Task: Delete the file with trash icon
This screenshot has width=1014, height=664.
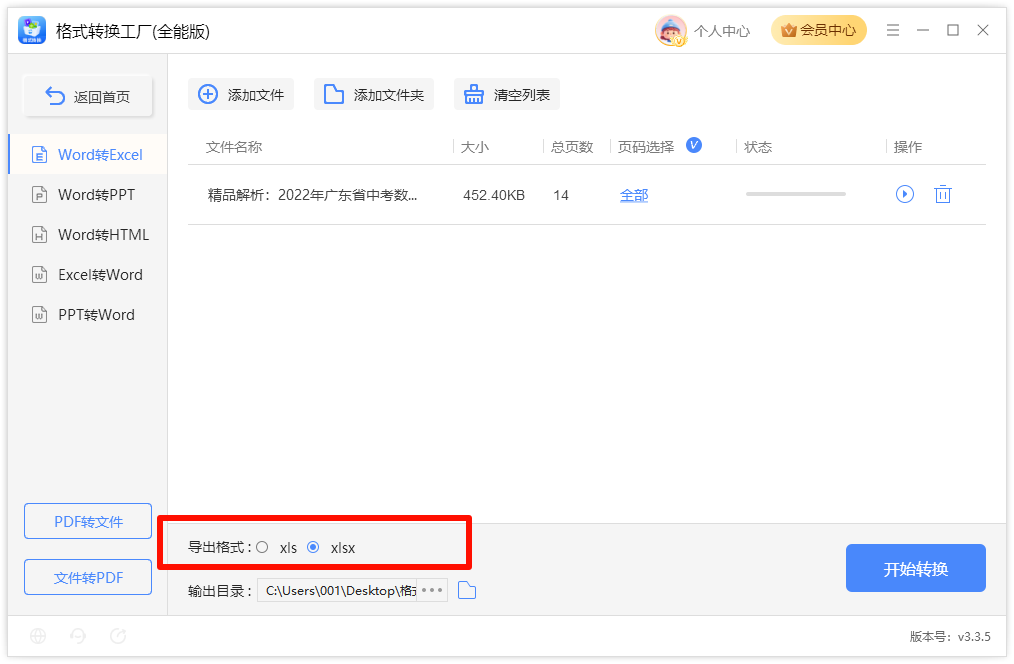Action: [943, 194]
